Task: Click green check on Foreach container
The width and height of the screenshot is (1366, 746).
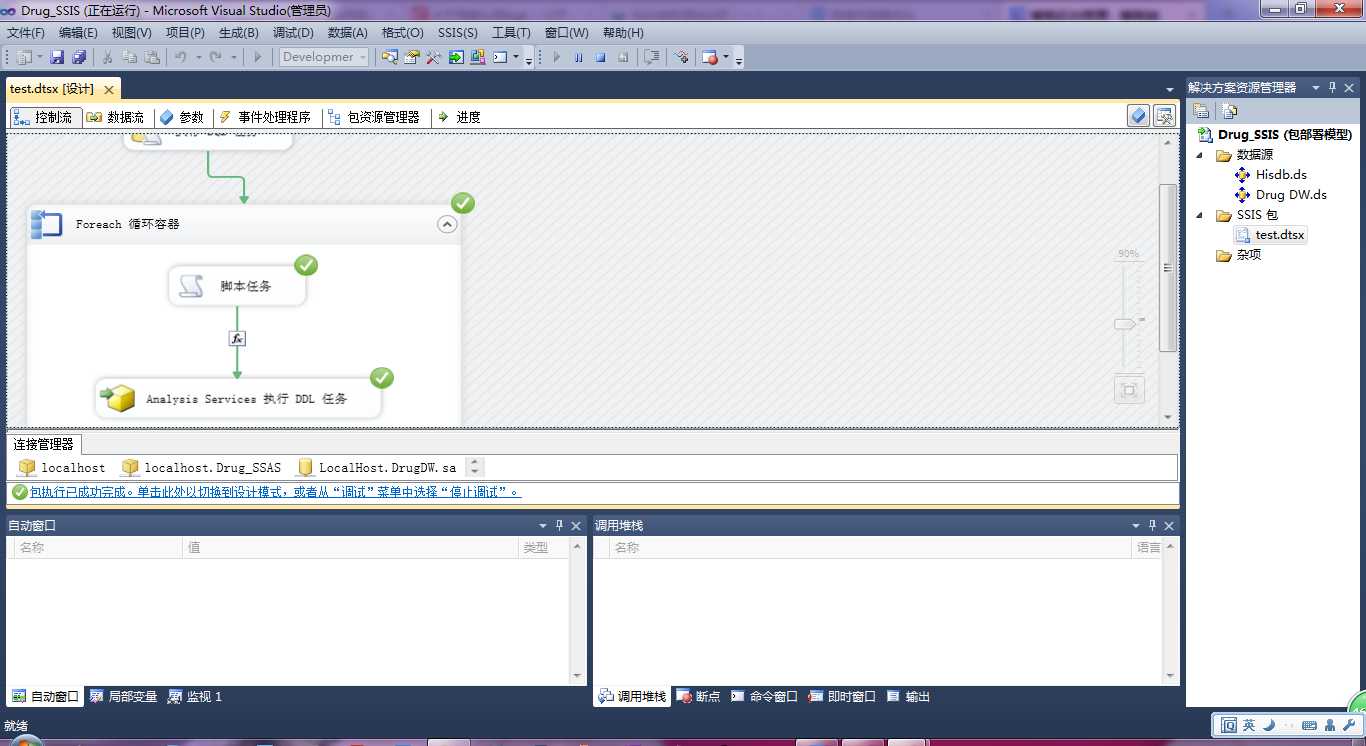Action: tap(463, 203)
